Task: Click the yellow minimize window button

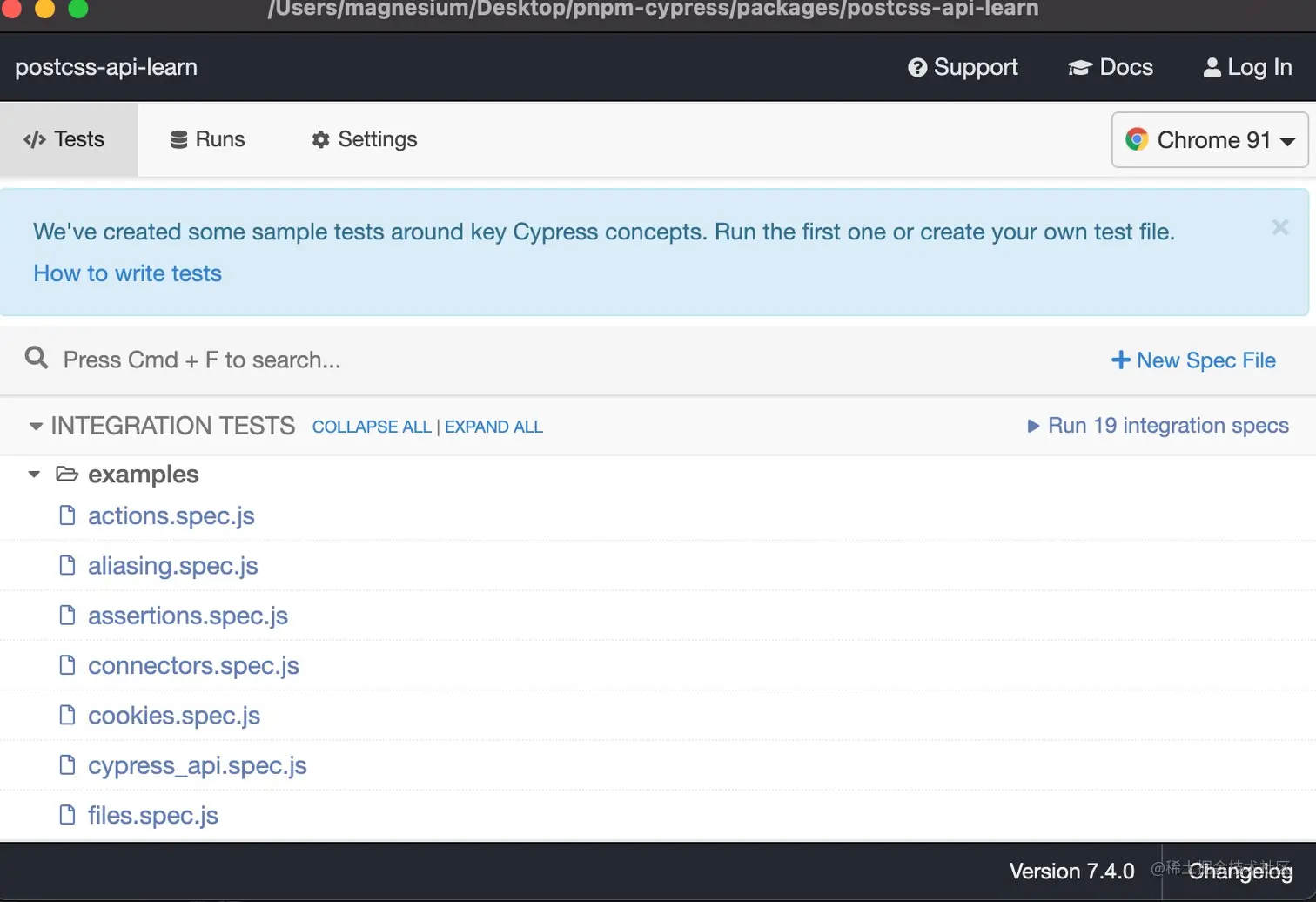Action: click(x=45, y=8)
